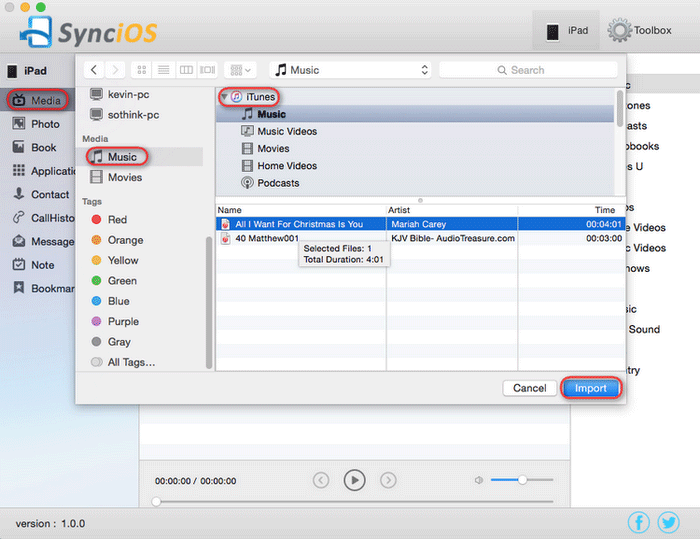Switch dialog to cover flow view

point(207,70)
